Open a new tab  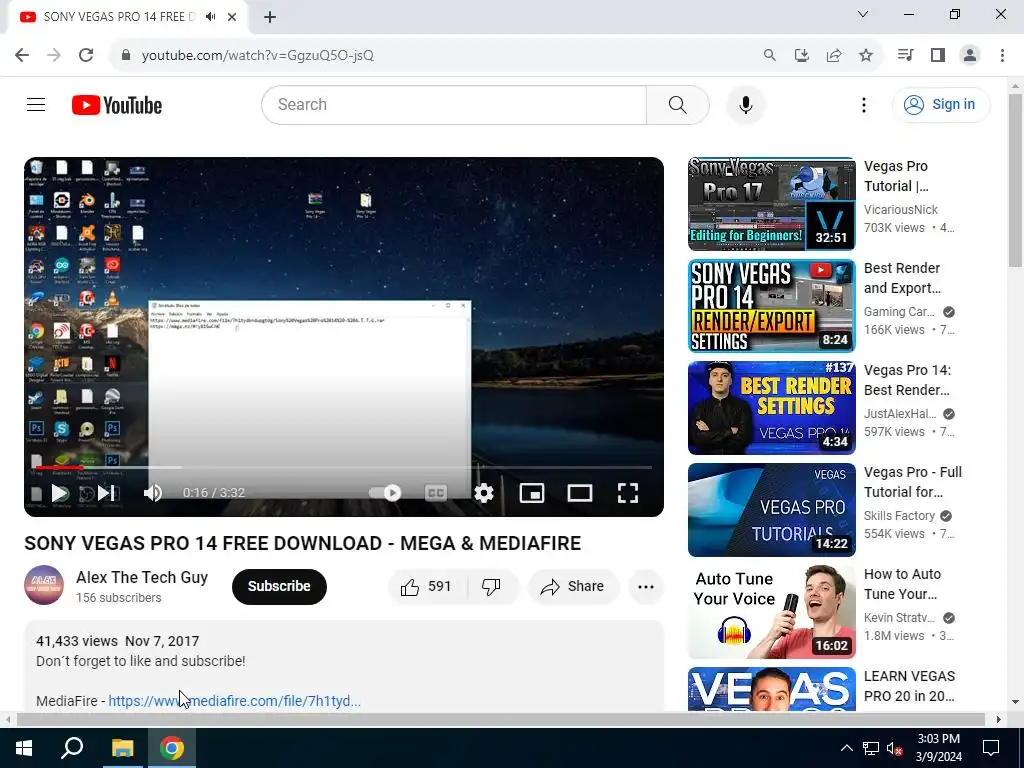pyautogui.click(x=270, y=17)
